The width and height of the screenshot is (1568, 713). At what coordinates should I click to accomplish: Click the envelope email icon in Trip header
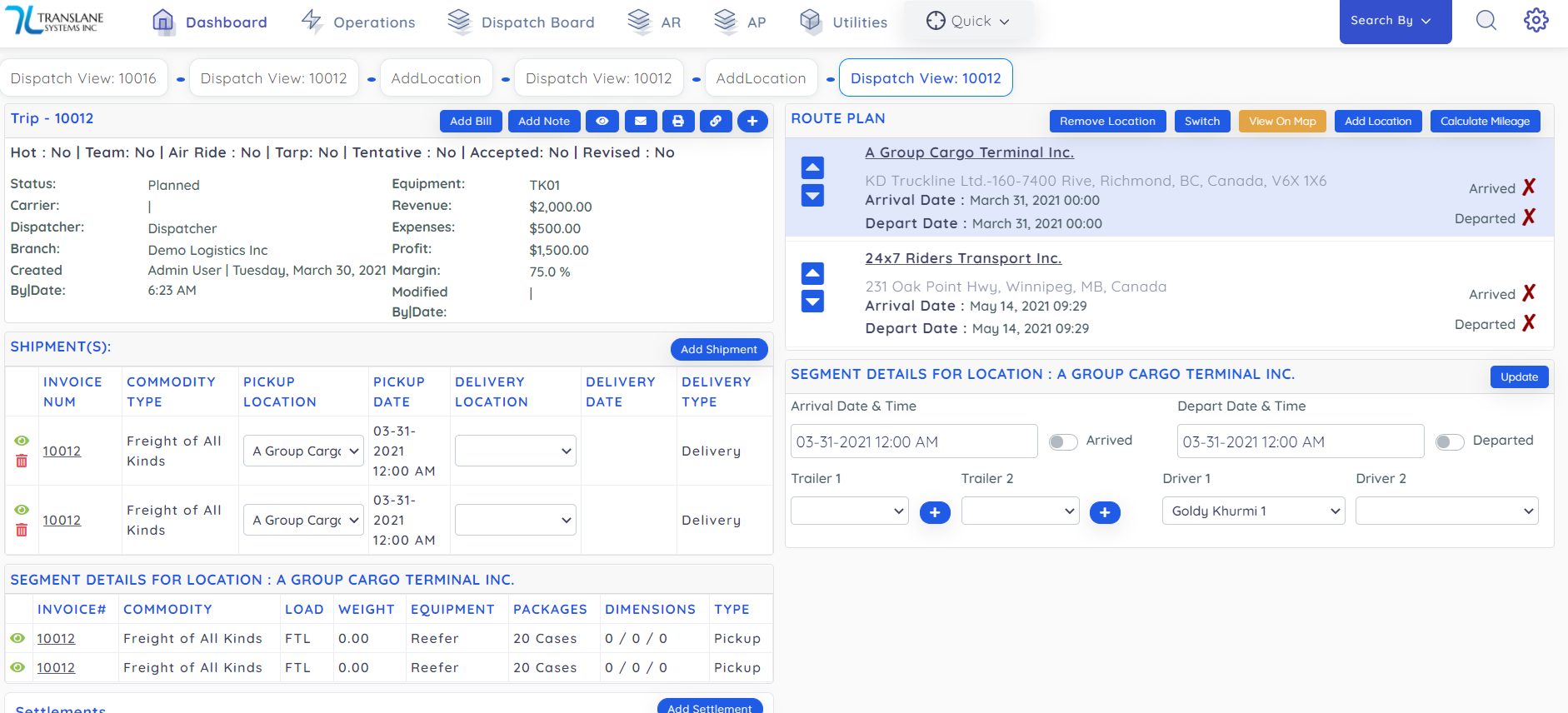pyautogui.click(x=640, y=122)
